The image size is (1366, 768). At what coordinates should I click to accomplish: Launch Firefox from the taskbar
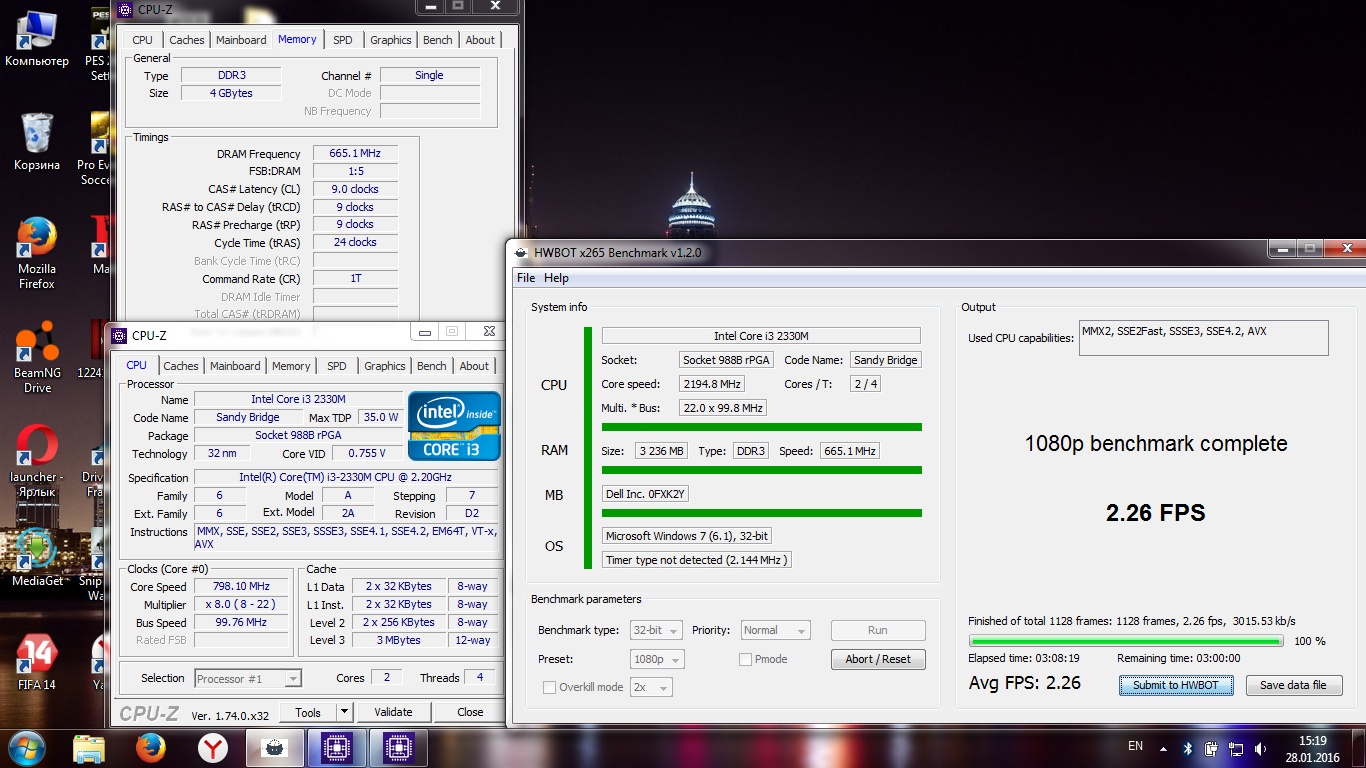pos(150,748)
